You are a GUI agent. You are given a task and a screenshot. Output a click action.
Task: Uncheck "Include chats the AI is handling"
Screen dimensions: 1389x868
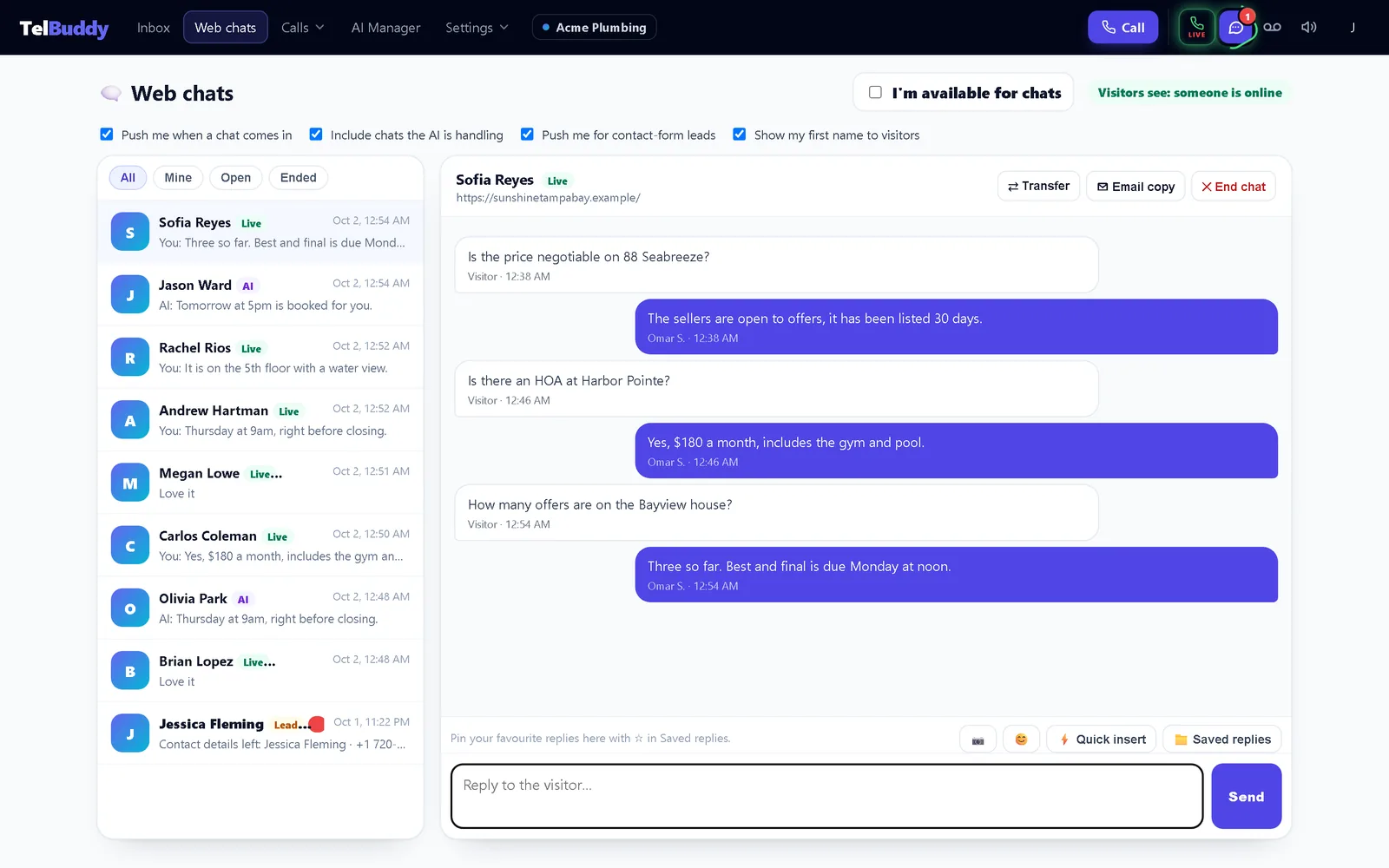[x=316, y=135]
